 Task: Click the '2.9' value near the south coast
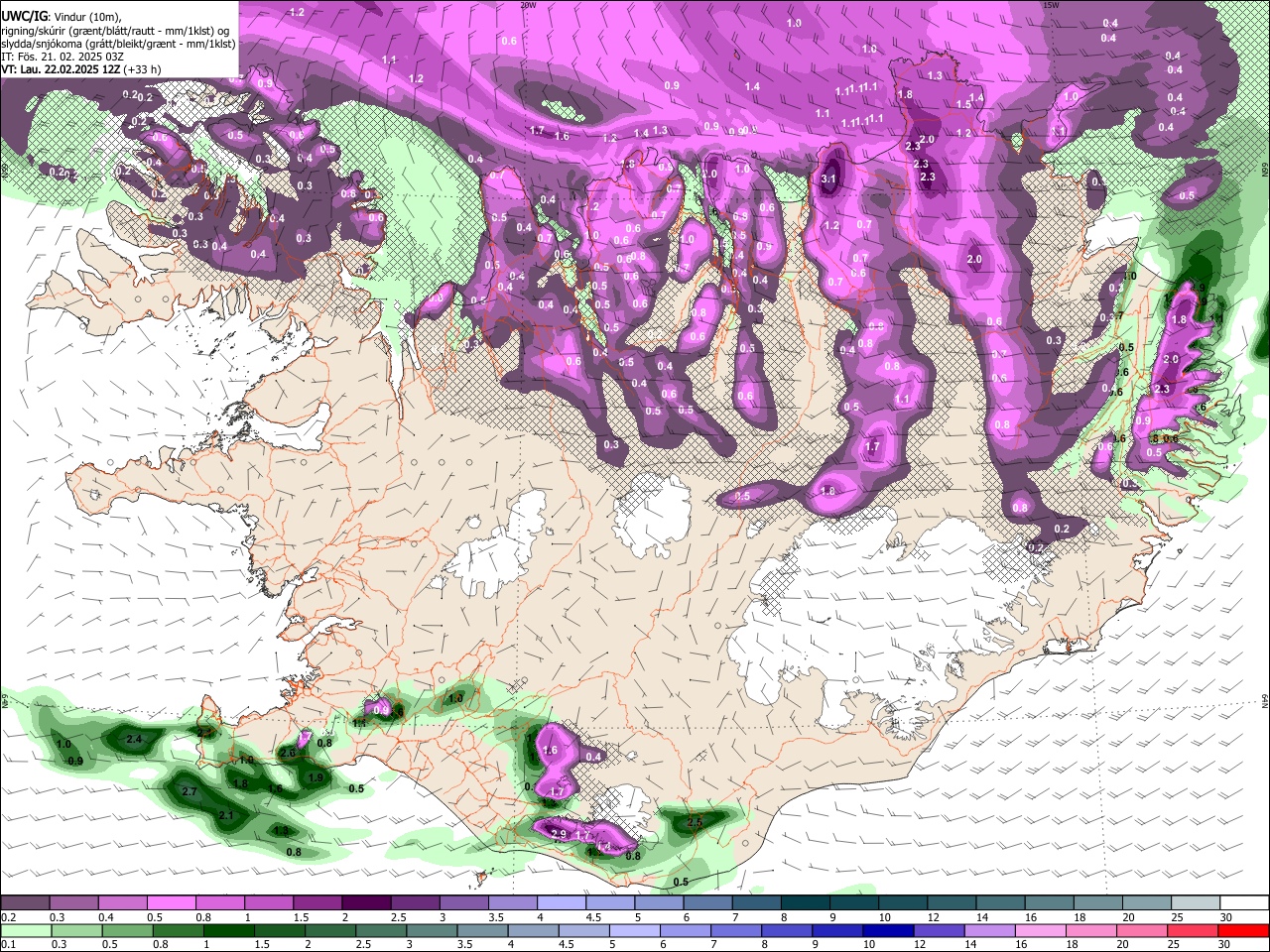[x=559, y=835]
